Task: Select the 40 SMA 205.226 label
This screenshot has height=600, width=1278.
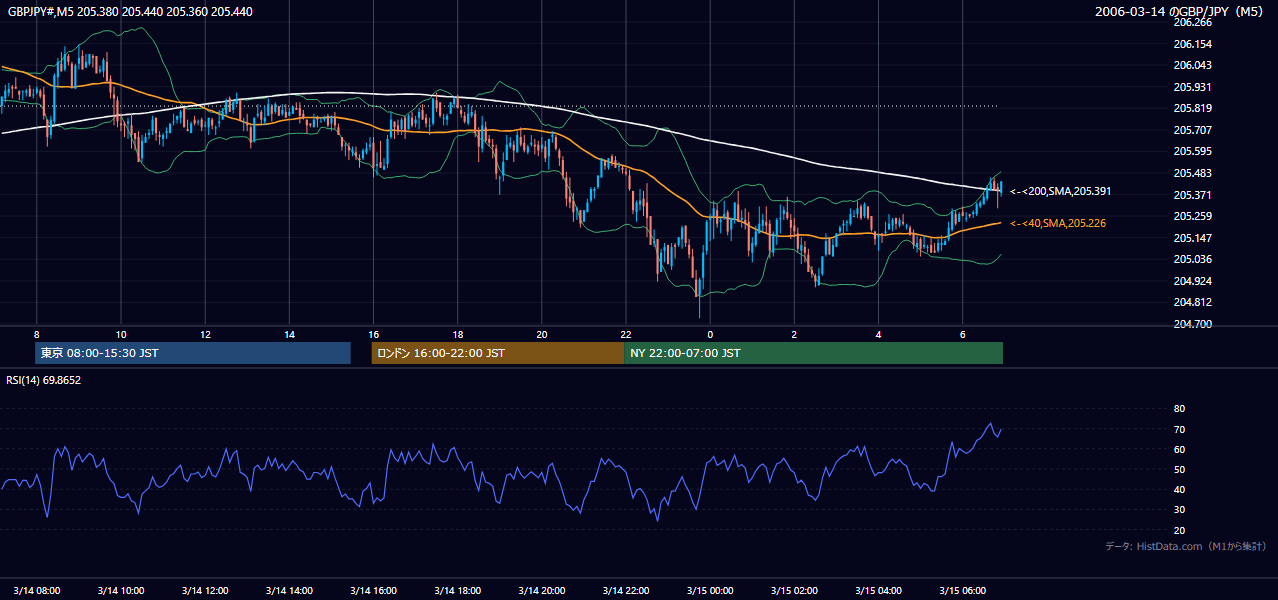Action: [x=1057, y=223]
